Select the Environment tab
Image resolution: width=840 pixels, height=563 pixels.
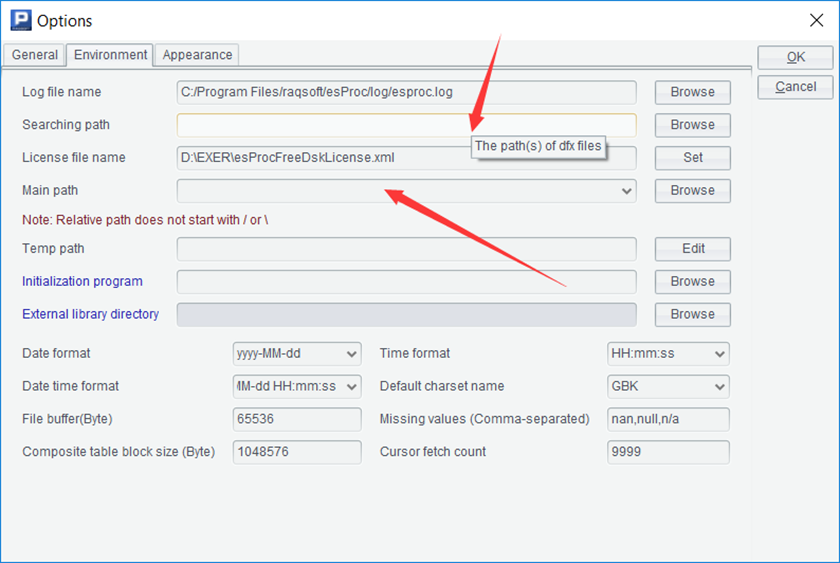pos(111,55)
